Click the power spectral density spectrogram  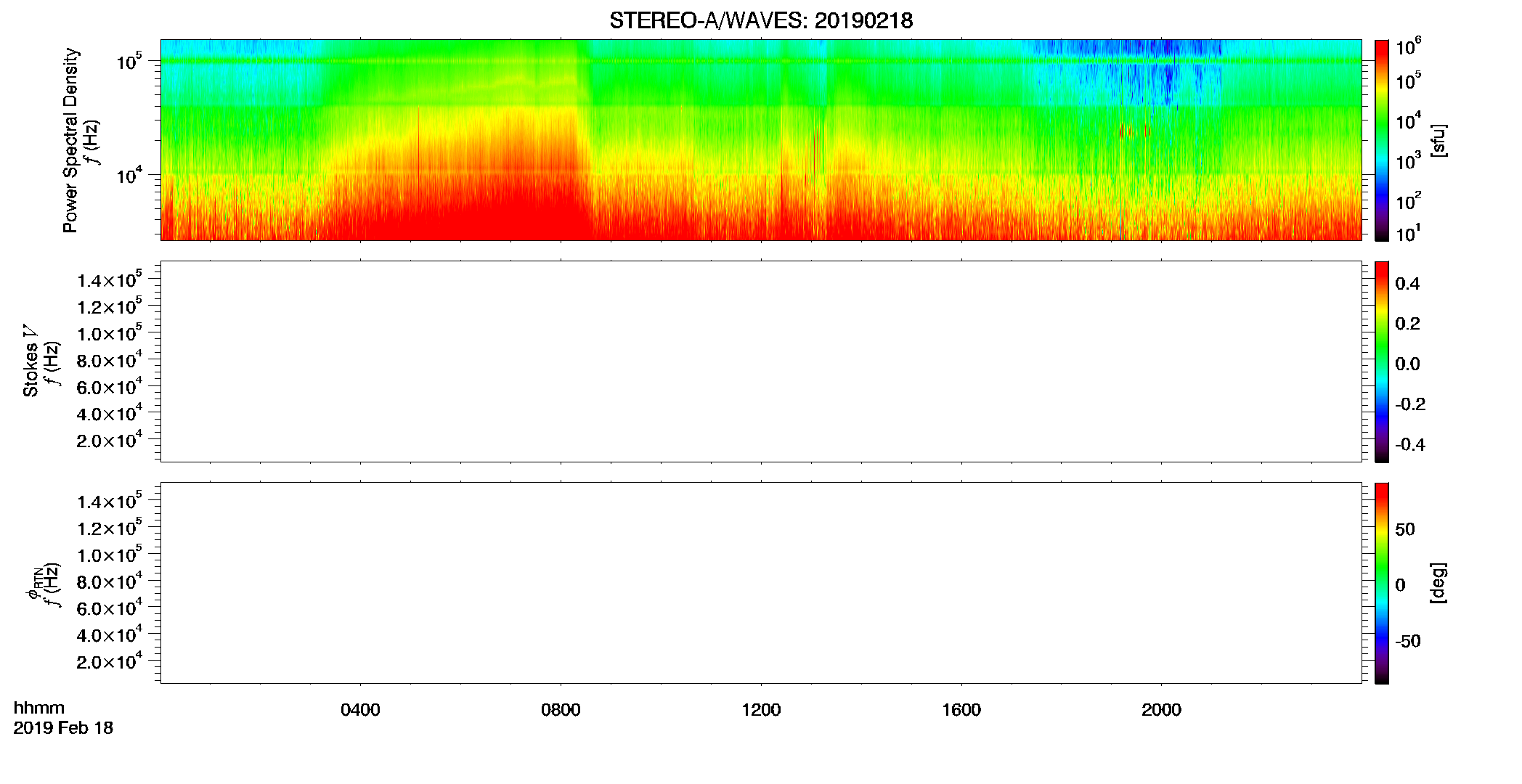tap(761, 139)
